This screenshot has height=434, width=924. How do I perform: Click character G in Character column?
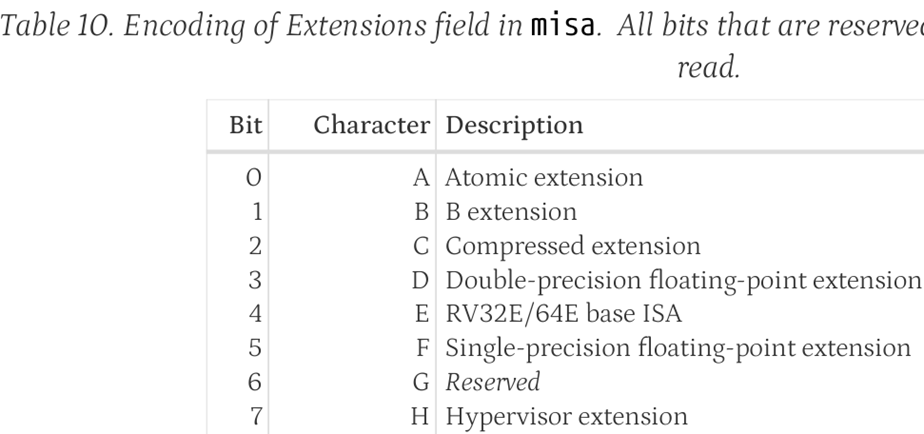(x=421, y=382)
